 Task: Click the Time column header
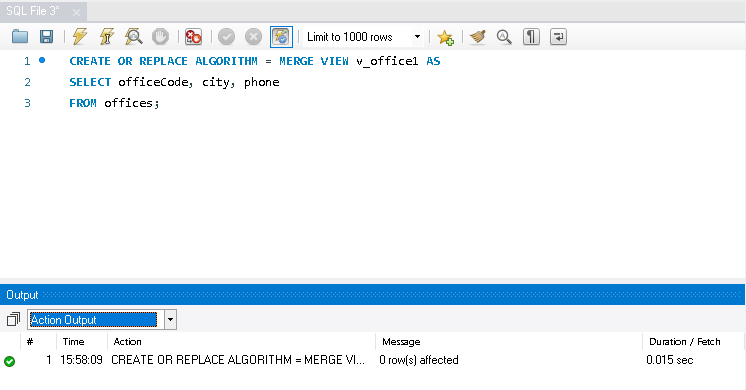click(73, 341)
